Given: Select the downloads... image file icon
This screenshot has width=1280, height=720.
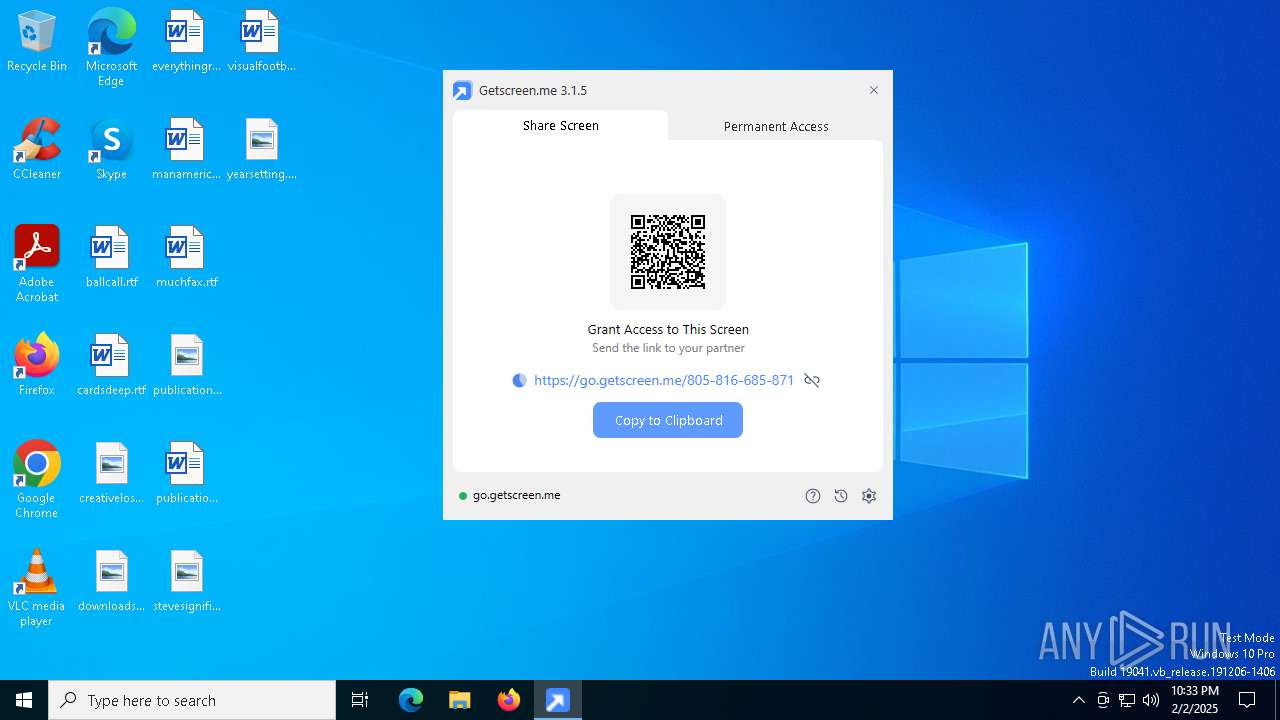Looking at the screenshot, I should coord(111,582).
